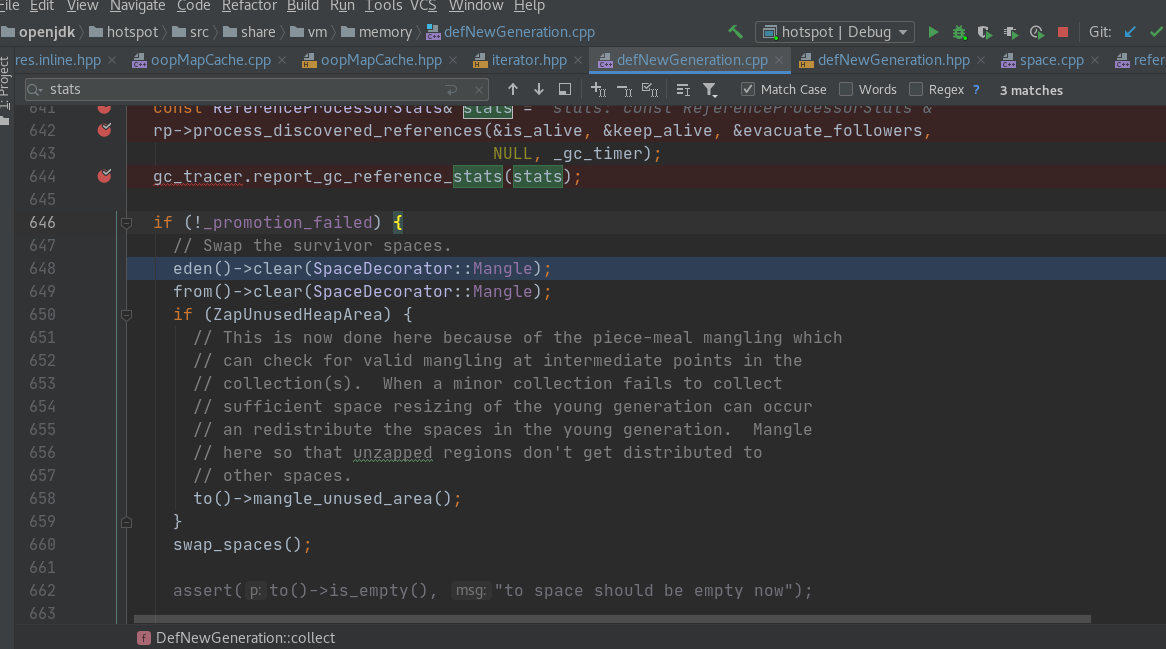Open the Run menu

click(x=342, y=6)
